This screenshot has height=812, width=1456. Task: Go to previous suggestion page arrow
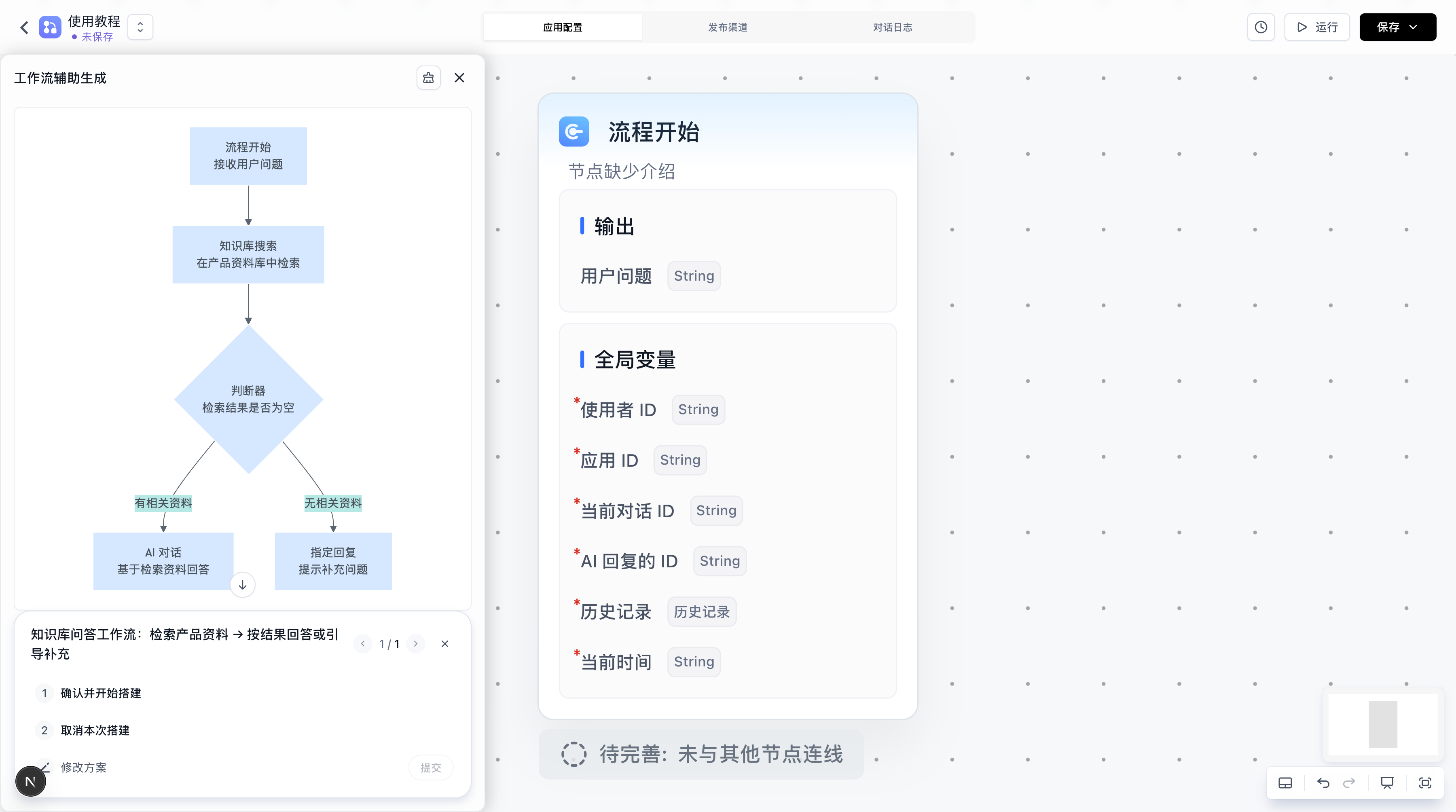click(363, 644)
